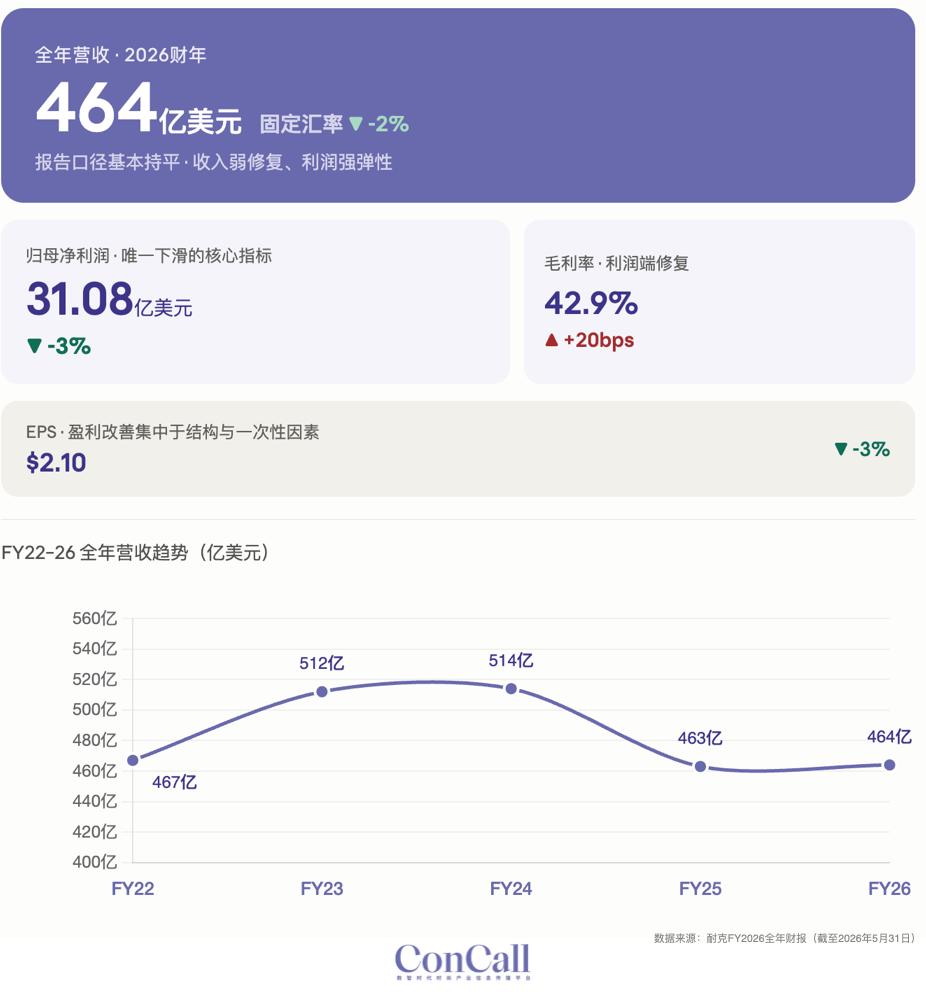Click the 560亿 y-axis label
The height and width of the screenshot is (992, 926).
(95, 619)
